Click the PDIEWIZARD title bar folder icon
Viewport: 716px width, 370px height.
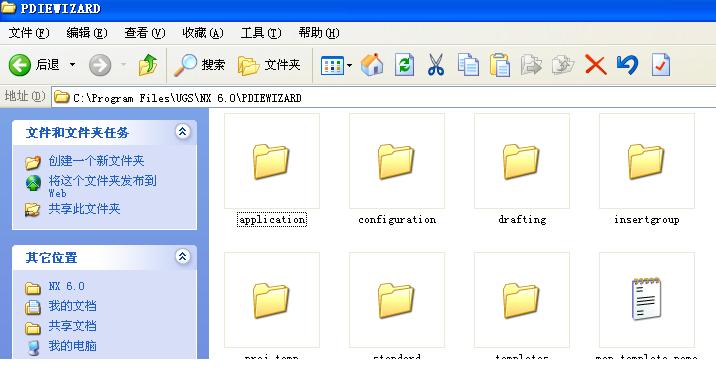point(9,8)
